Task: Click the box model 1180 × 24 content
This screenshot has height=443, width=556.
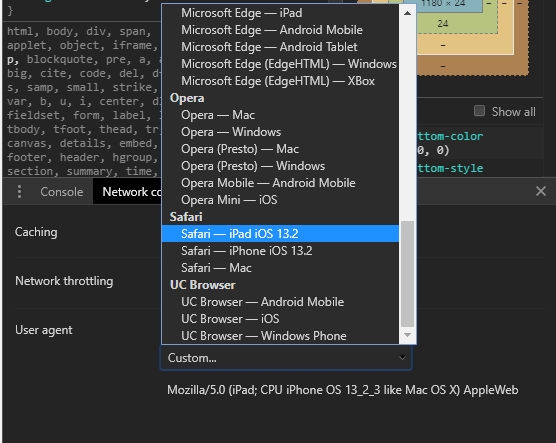Action: [443, 4]
